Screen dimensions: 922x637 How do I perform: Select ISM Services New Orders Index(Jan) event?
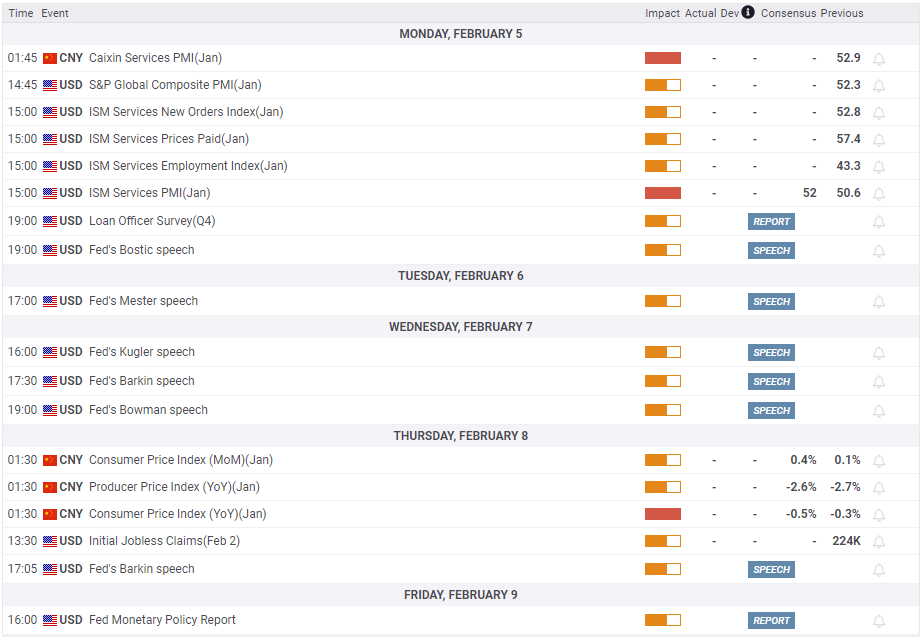(x=186, y=112)
